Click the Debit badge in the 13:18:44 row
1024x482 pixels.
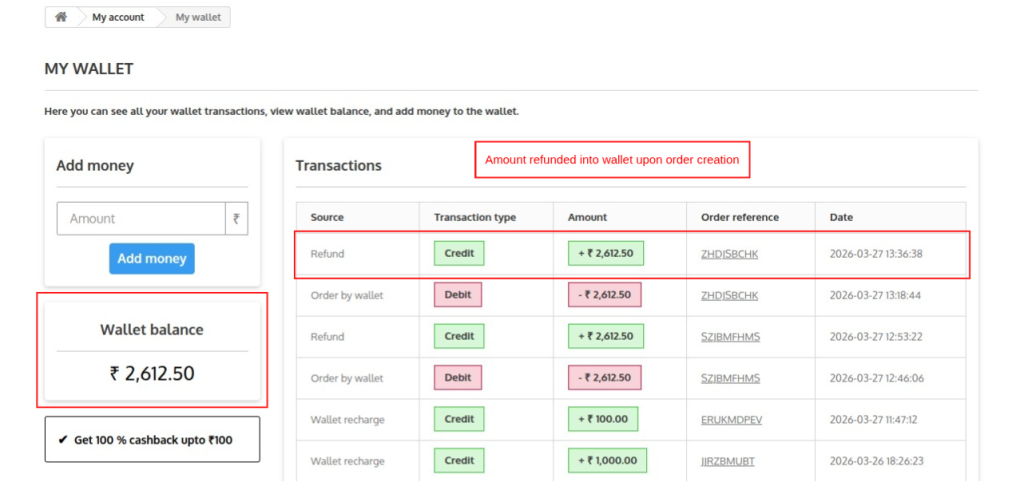(457, 295)
